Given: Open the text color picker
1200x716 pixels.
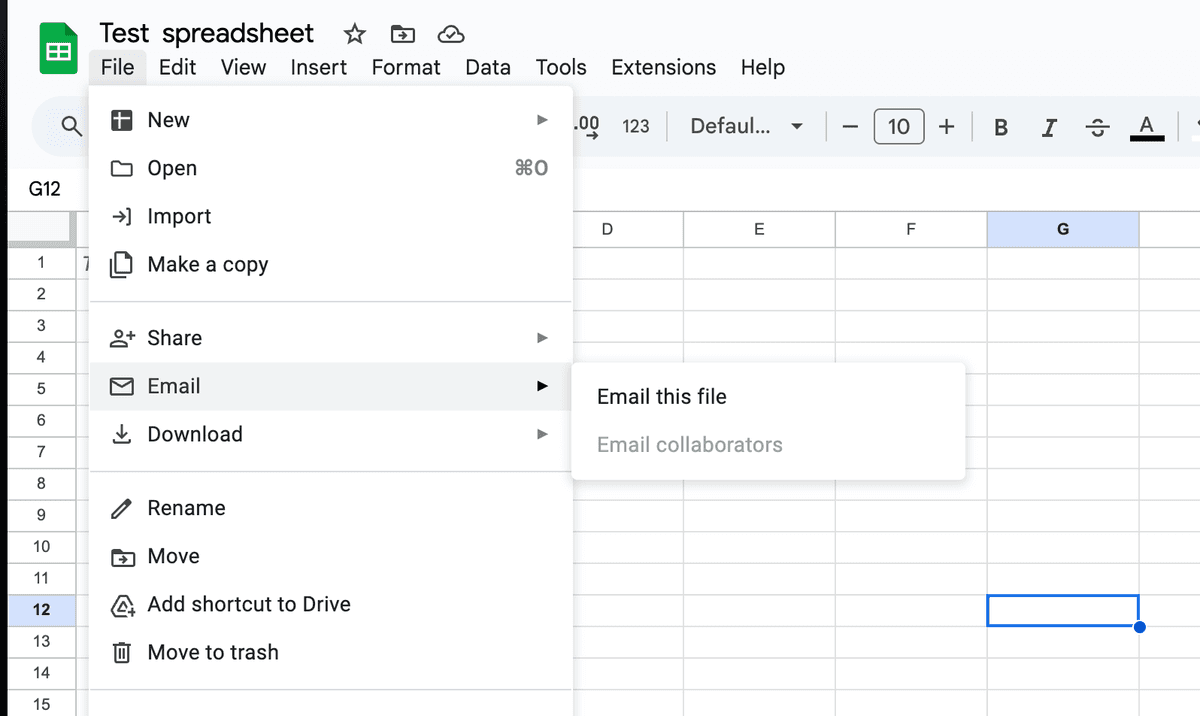Looking at the screenshot, I should point(1147,126).
